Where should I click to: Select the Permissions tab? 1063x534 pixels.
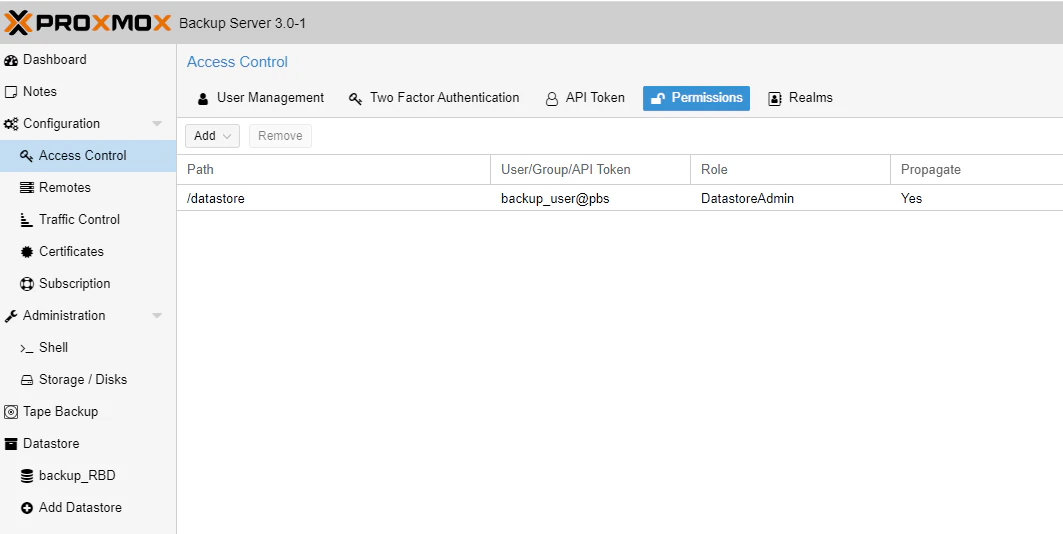696,98
